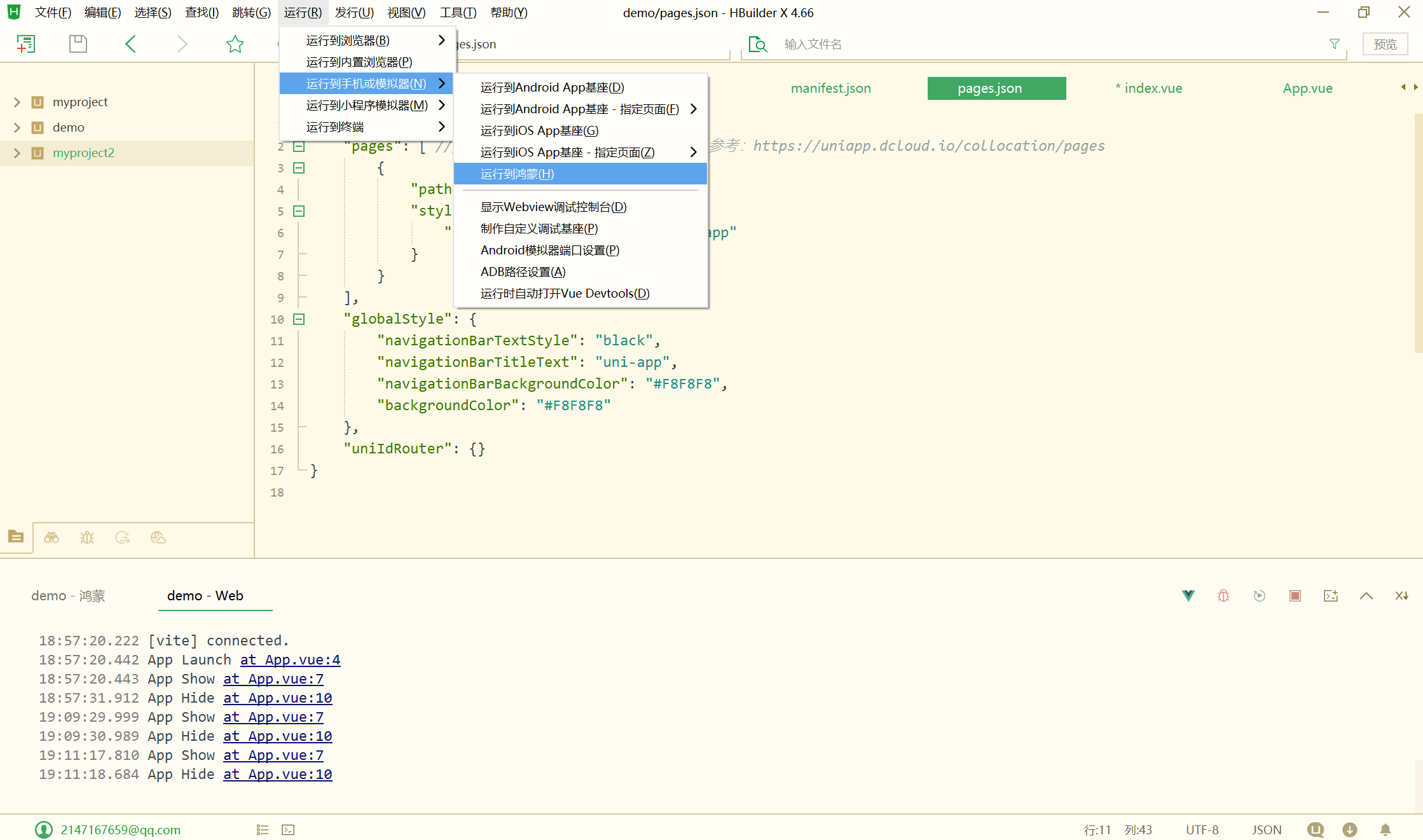Select 显示Webview调试控制台(D)
Image resolution: width=1423 pixels, height=840 pixels.
click(581, 207)
